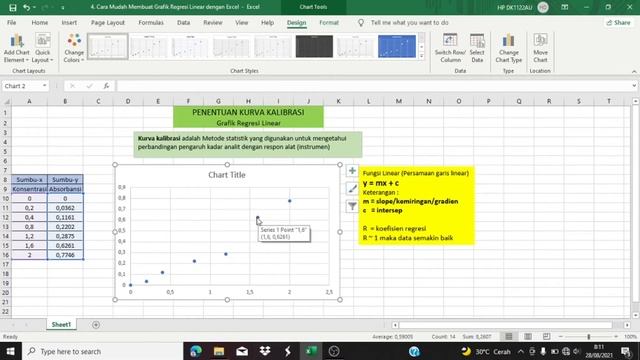This screenshot has height=360, width=640.
Task: Switch to Normal view icon
Action: (509, 337)
